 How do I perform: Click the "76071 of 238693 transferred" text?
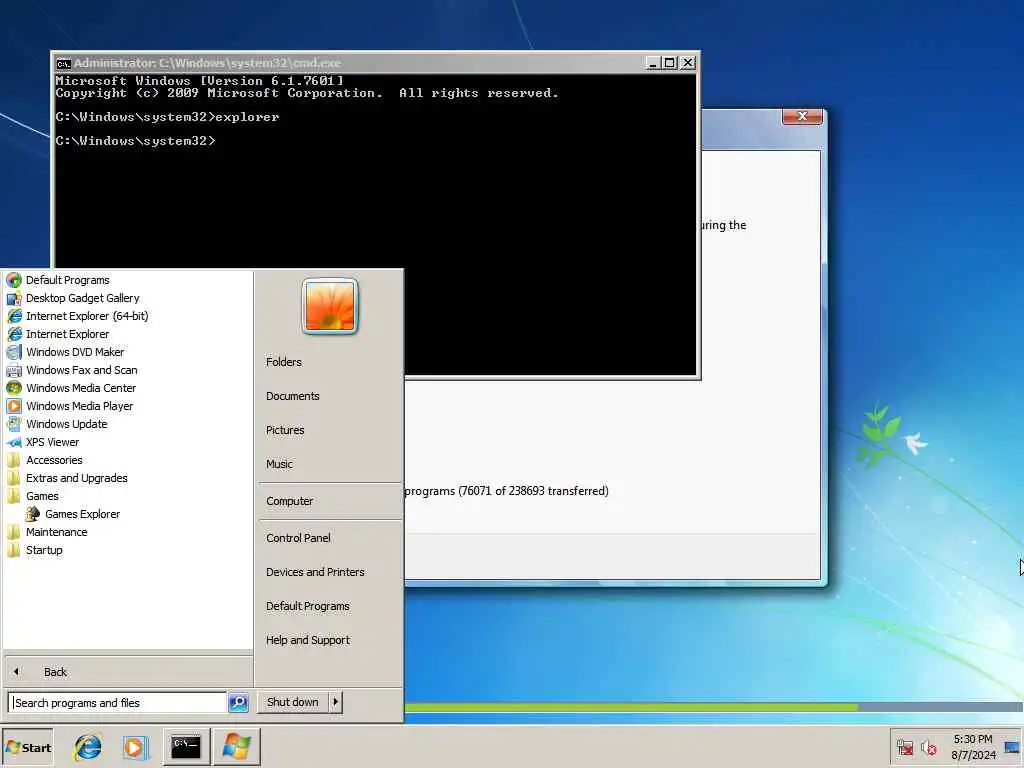[x=534, y=491]
